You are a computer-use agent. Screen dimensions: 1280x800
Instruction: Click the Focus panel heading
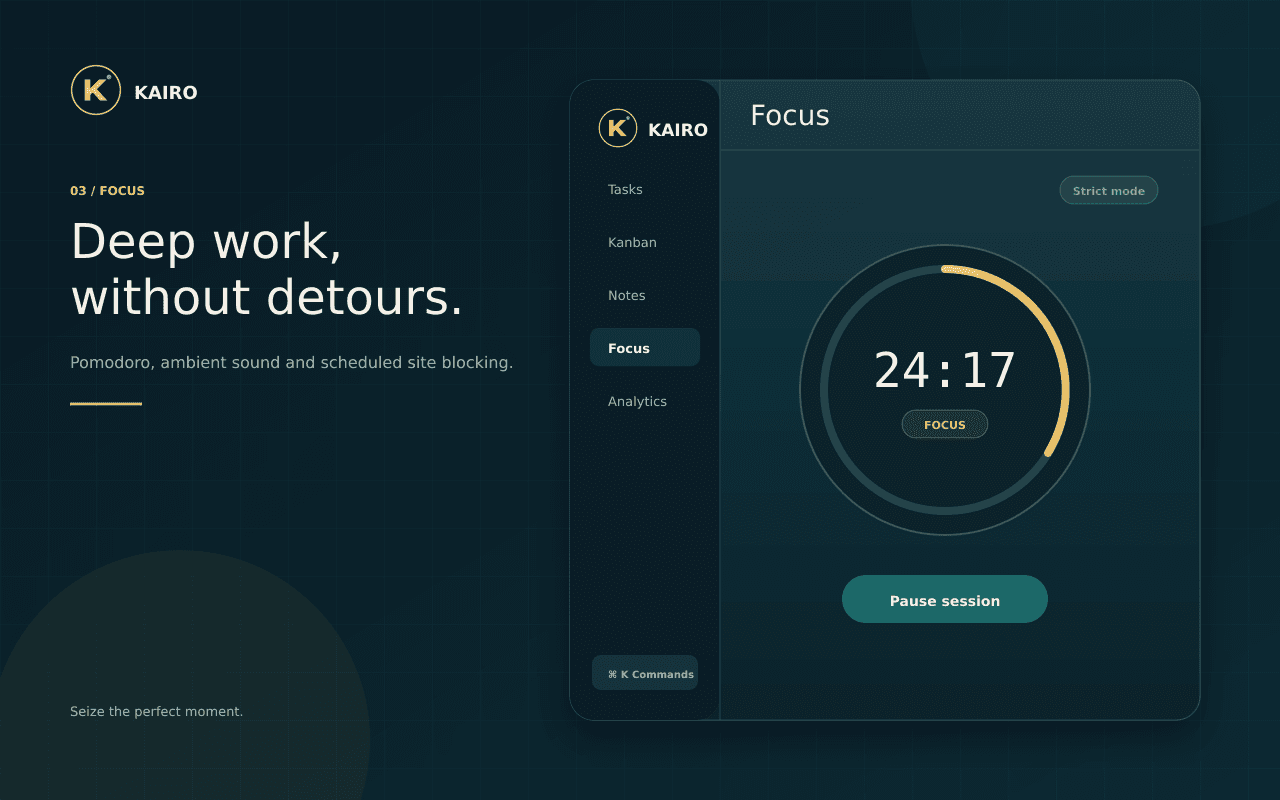[x=790, y=115]
